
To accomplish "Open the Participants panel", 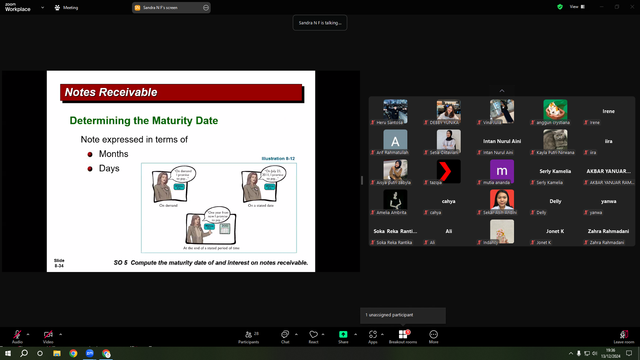I will point(249,337).
